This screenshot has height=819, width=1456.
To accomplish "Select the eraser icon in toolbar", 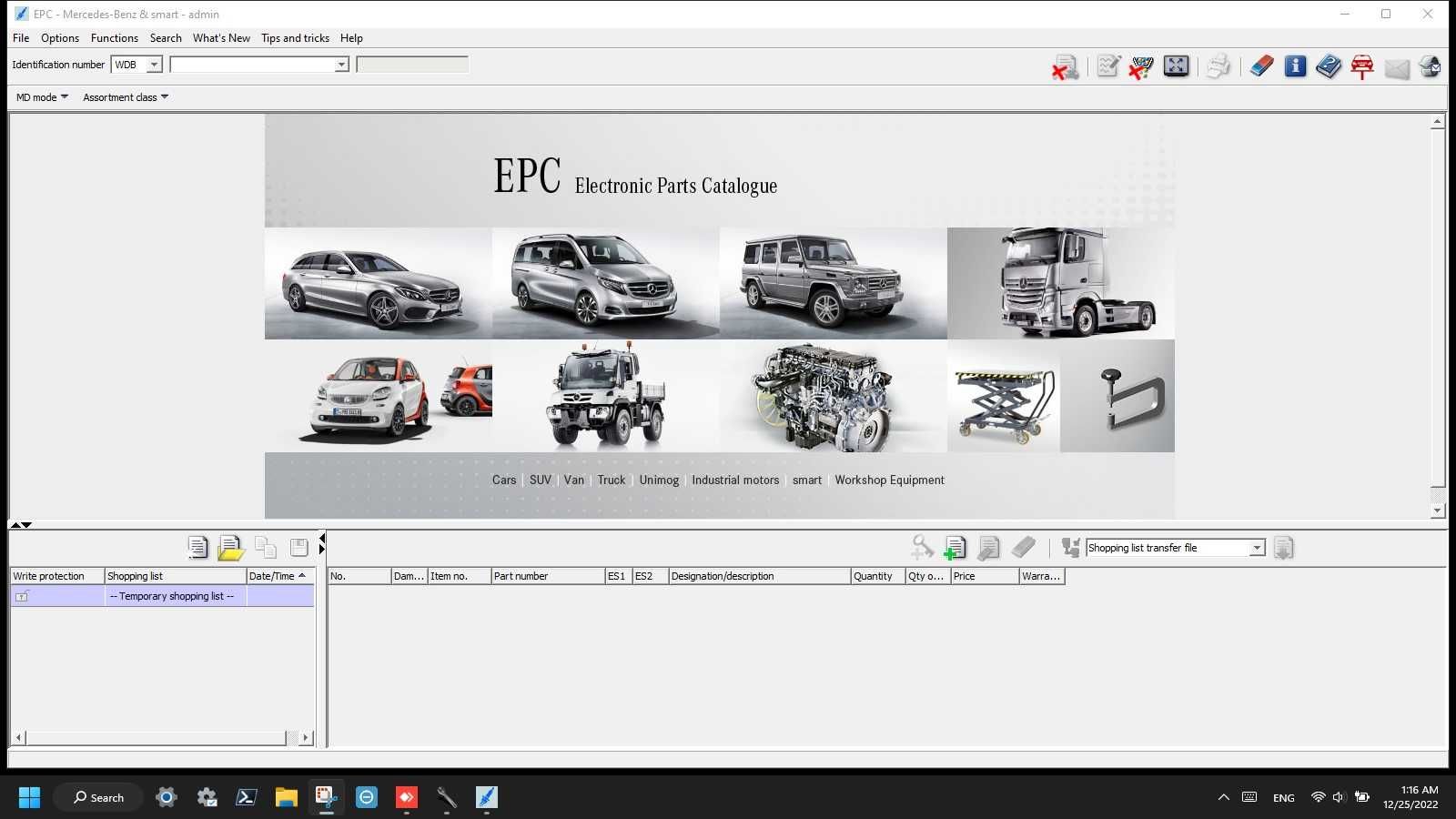I will 1261,66.
